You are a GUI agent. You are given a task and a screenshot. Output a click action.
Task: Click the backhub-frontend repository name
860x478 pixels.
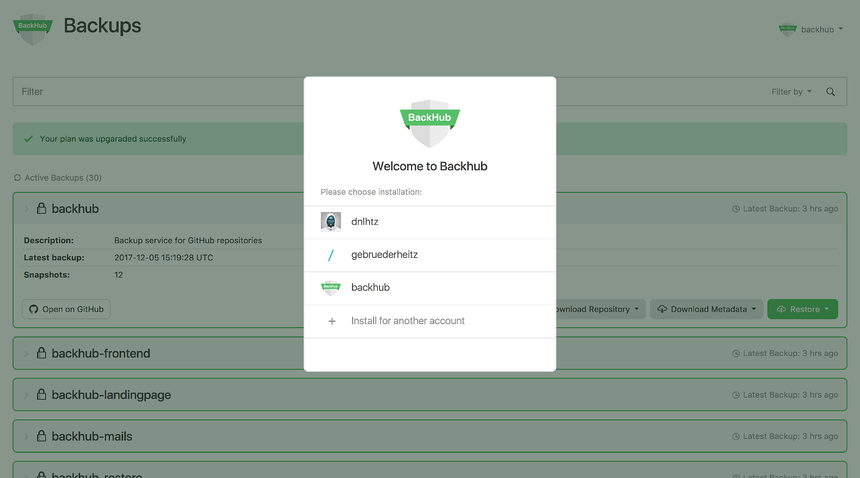click(101, 354)
